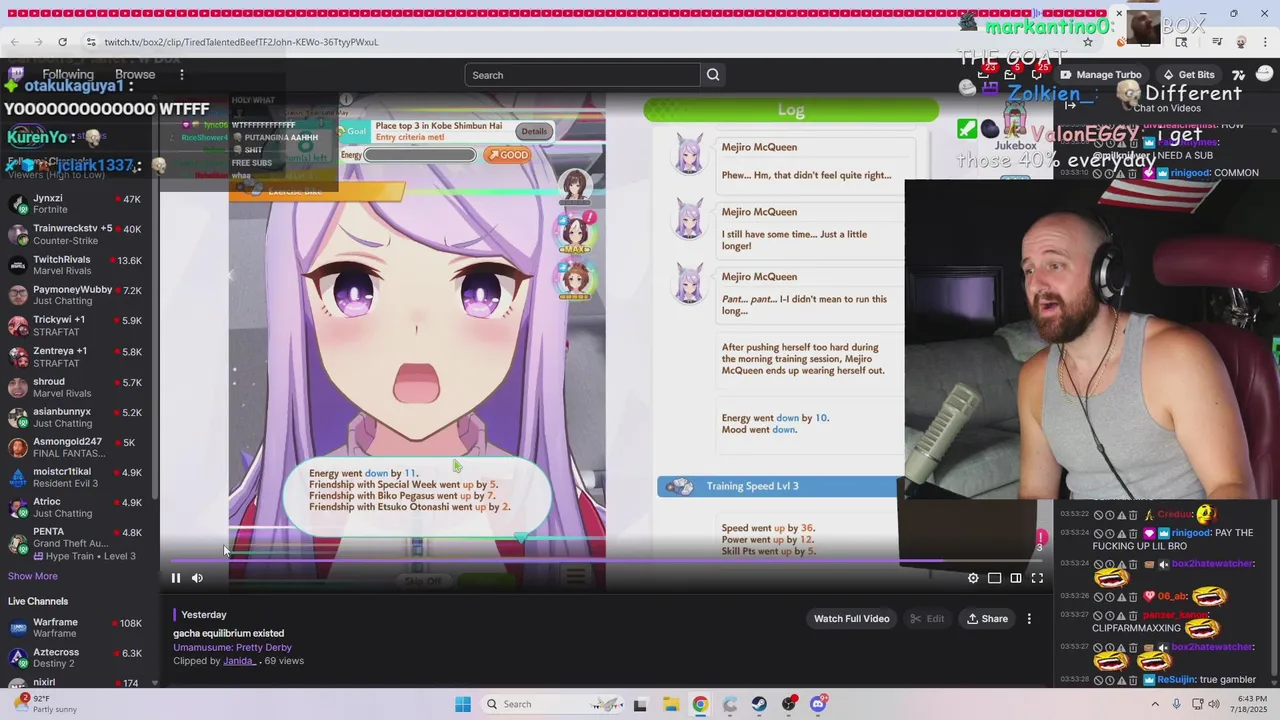
Task: Open the PaymoneyWubby channel
Action: click(79, 295)
